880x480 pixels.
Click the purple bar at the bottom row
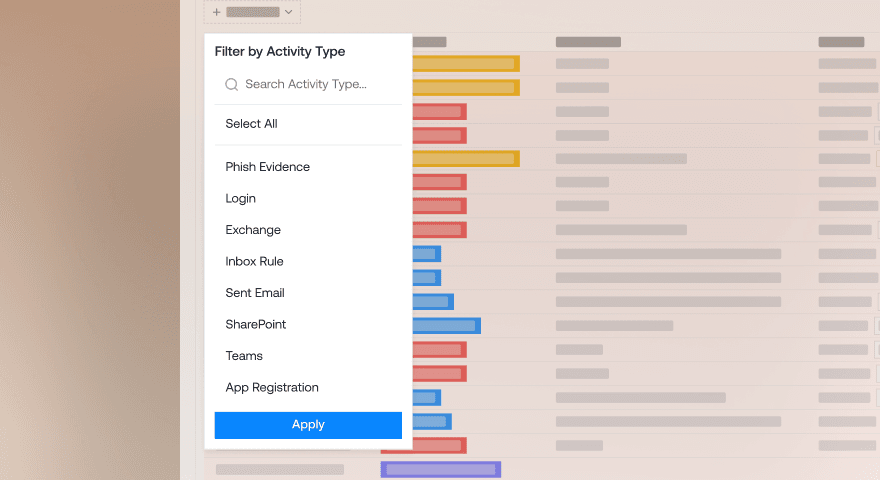pyautogui.click(x=441, y=469)
